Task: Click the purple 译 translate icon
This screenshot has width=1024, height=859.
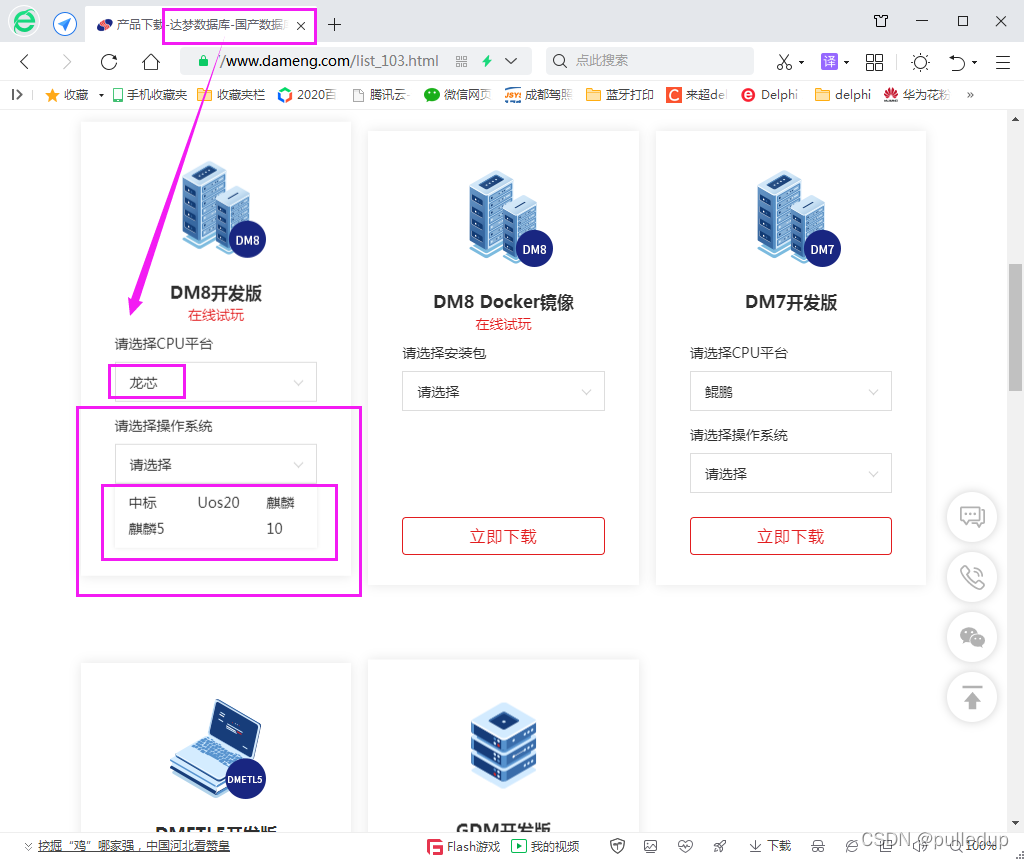Action: 829,61
